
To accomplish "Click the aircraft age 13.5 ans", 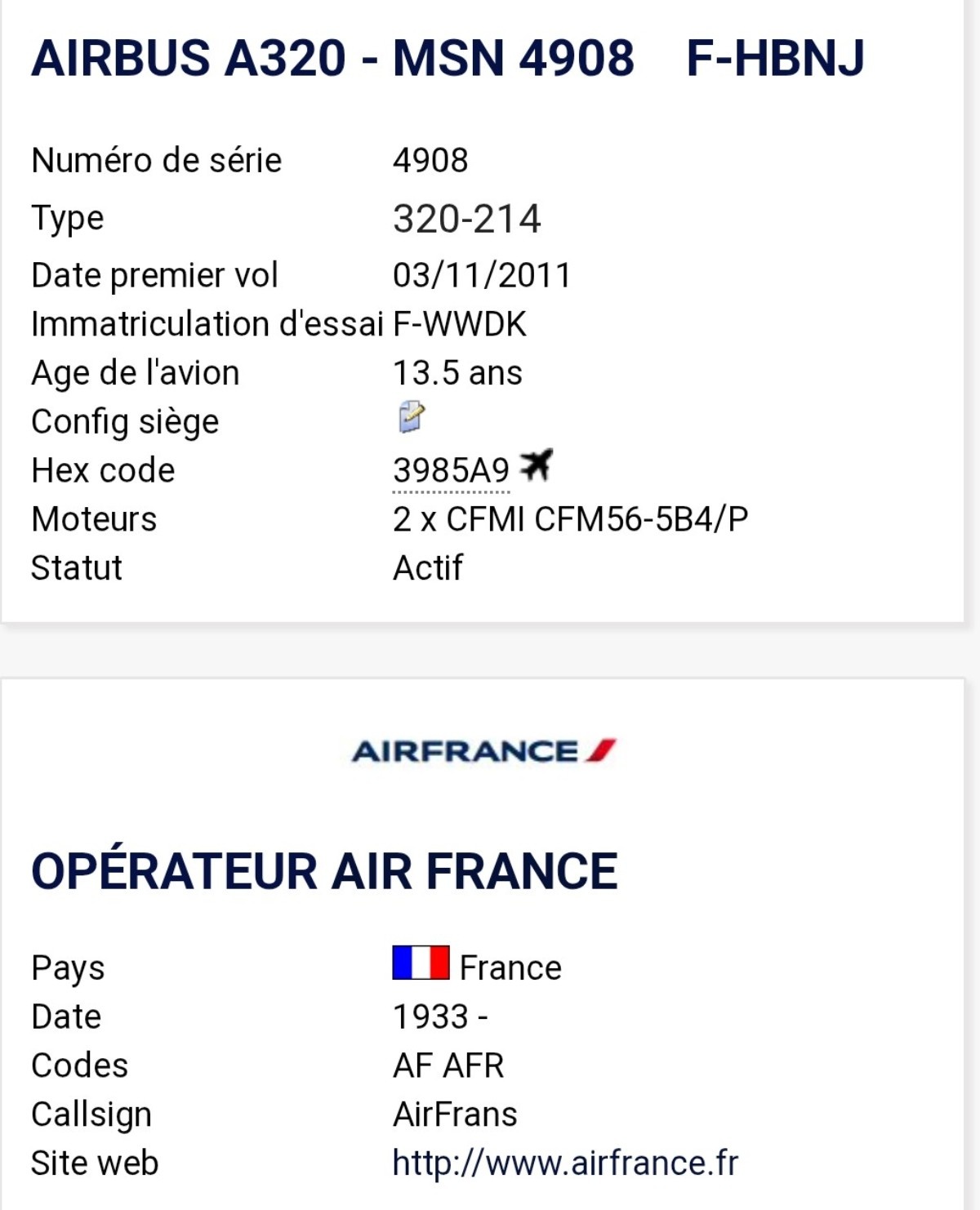I will pyautogui.click(x=457, y=373).
